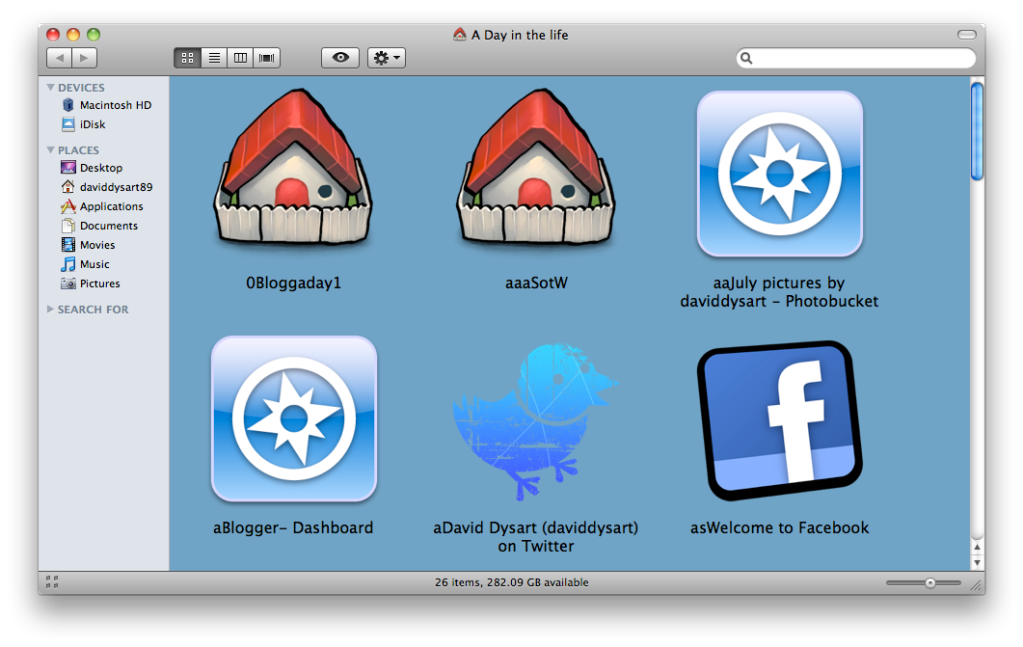Select the 0Bloggaday1 house icon

pyautogui.click(x=294, y=168)
